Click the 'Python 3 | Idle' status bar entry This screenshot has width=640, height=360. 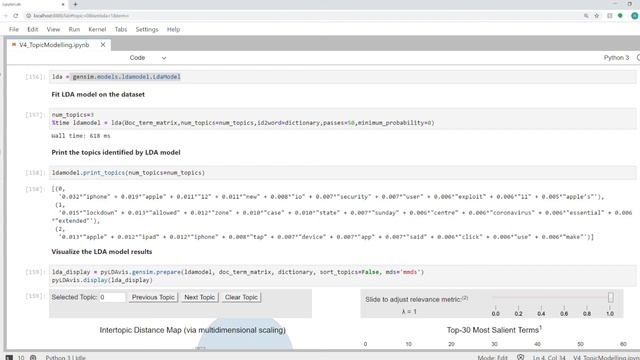point(65,357)
